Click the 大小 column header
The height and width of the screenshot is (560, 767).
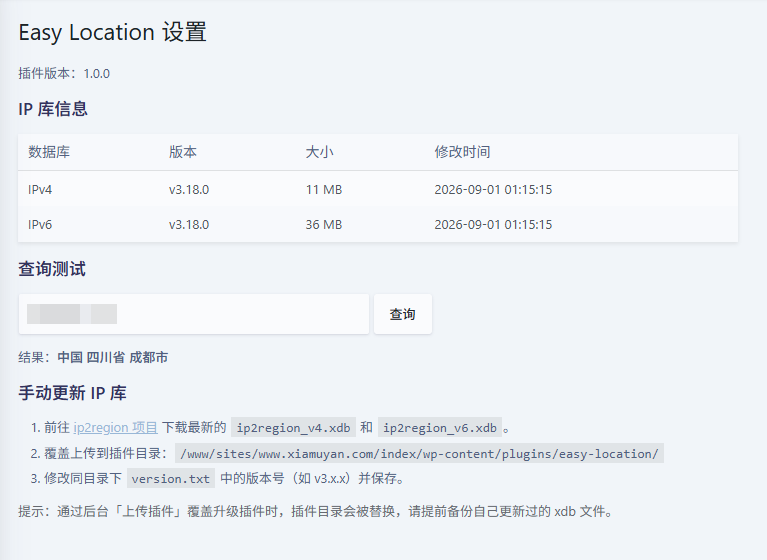319,152
